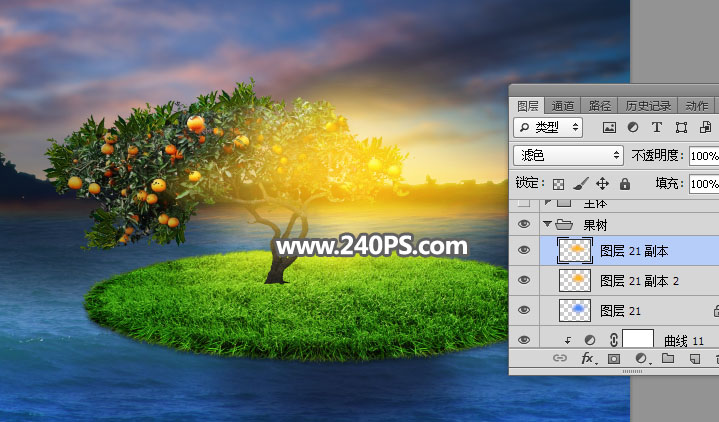Open layer filter 类型 dropdown
The height and width of the screenshot is (422, 719).
[x=548, y=127]
